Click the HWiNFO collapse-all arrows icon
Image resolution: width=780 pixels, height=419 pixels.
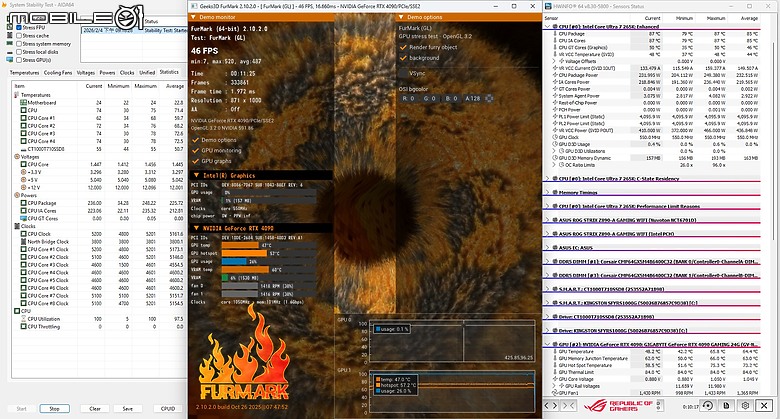(x=568, y=406)
